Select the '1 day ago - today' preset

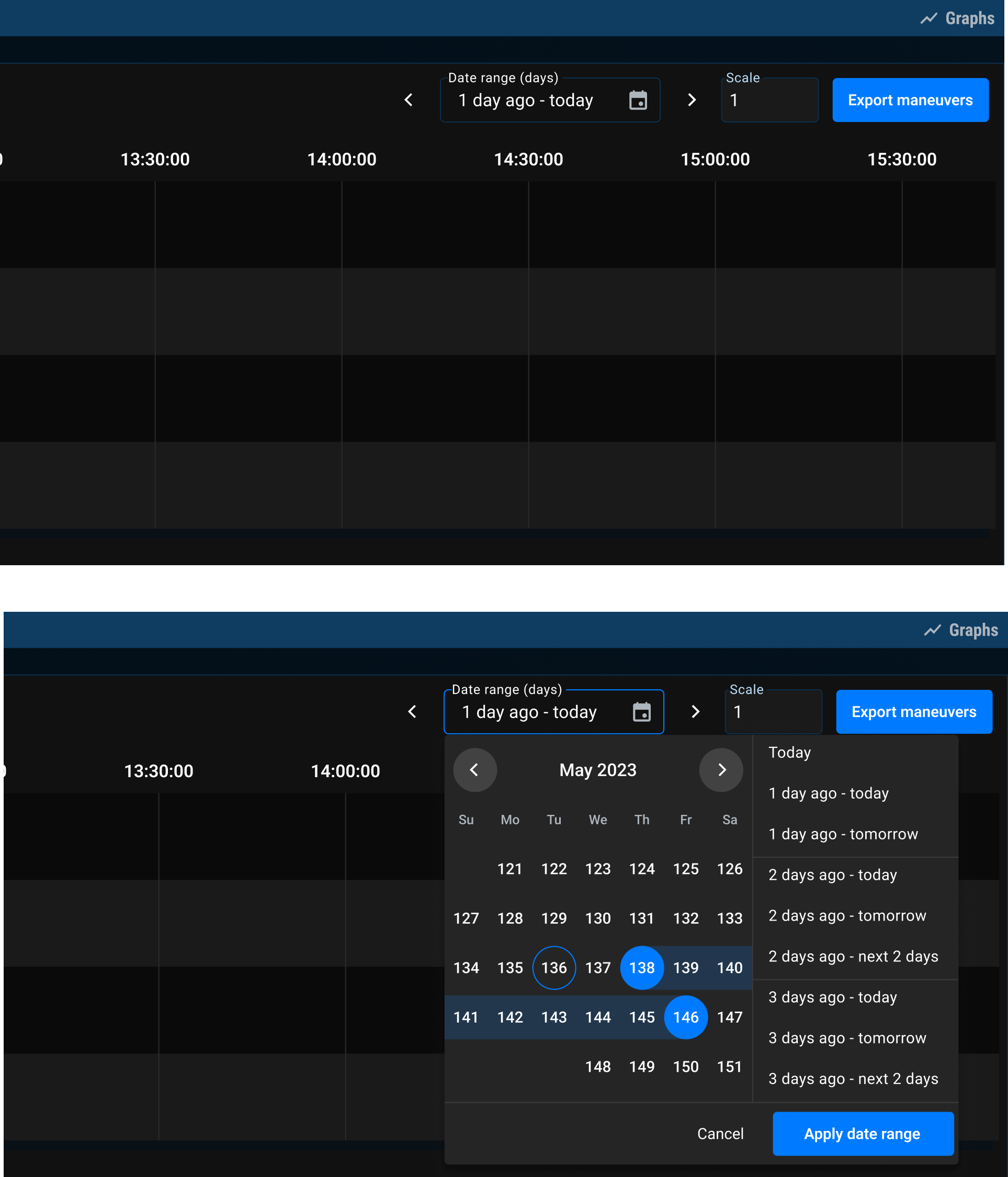829,793
